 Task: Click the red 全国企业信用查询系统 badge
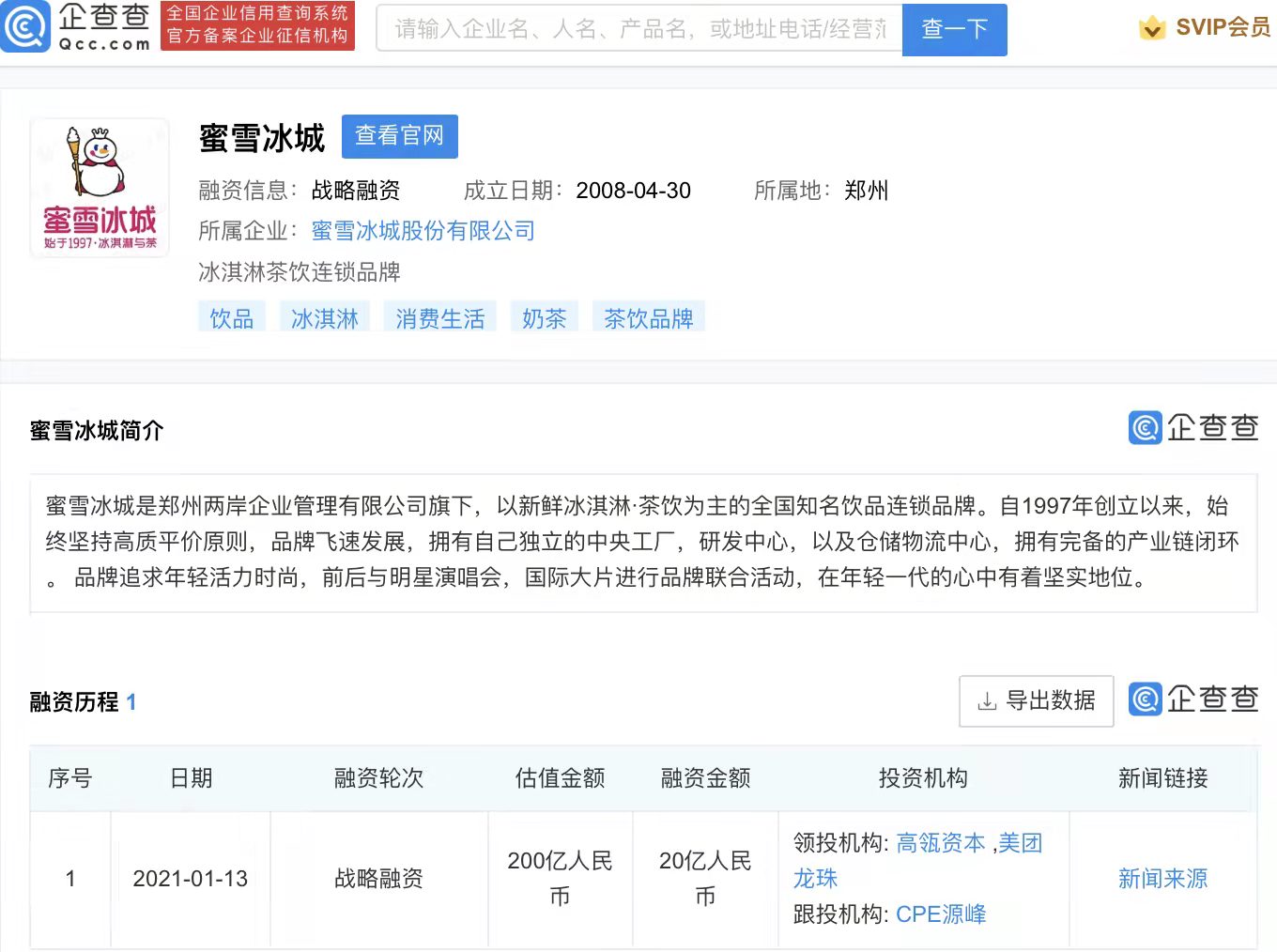[x=257, y=25]
